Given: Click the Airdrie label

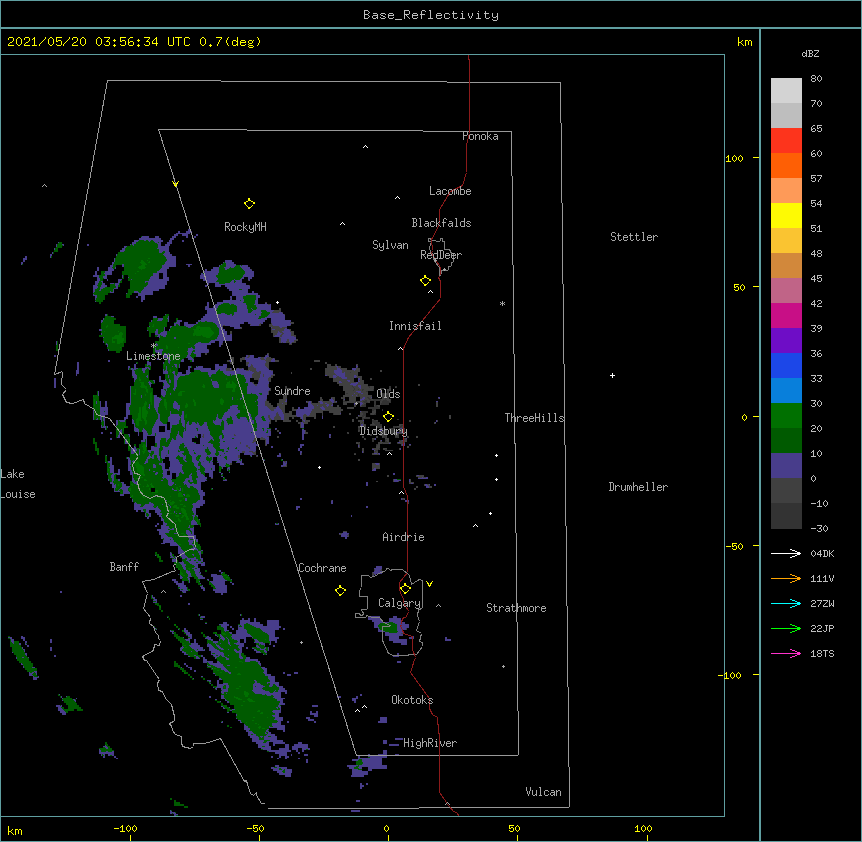Looking at the screenshot, I should tap(403, 537).
